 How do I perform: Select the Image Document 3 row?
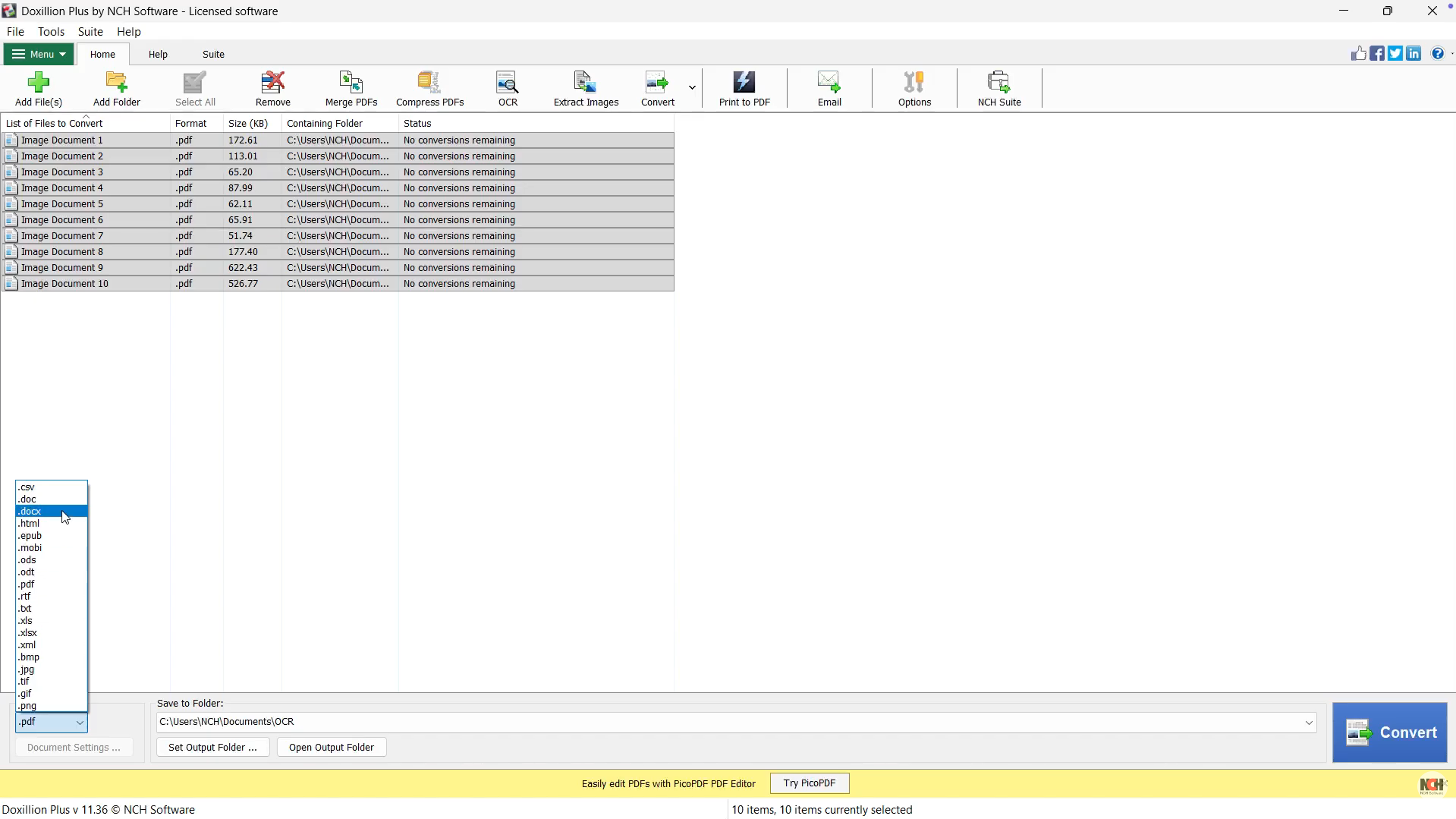[338, 172]
